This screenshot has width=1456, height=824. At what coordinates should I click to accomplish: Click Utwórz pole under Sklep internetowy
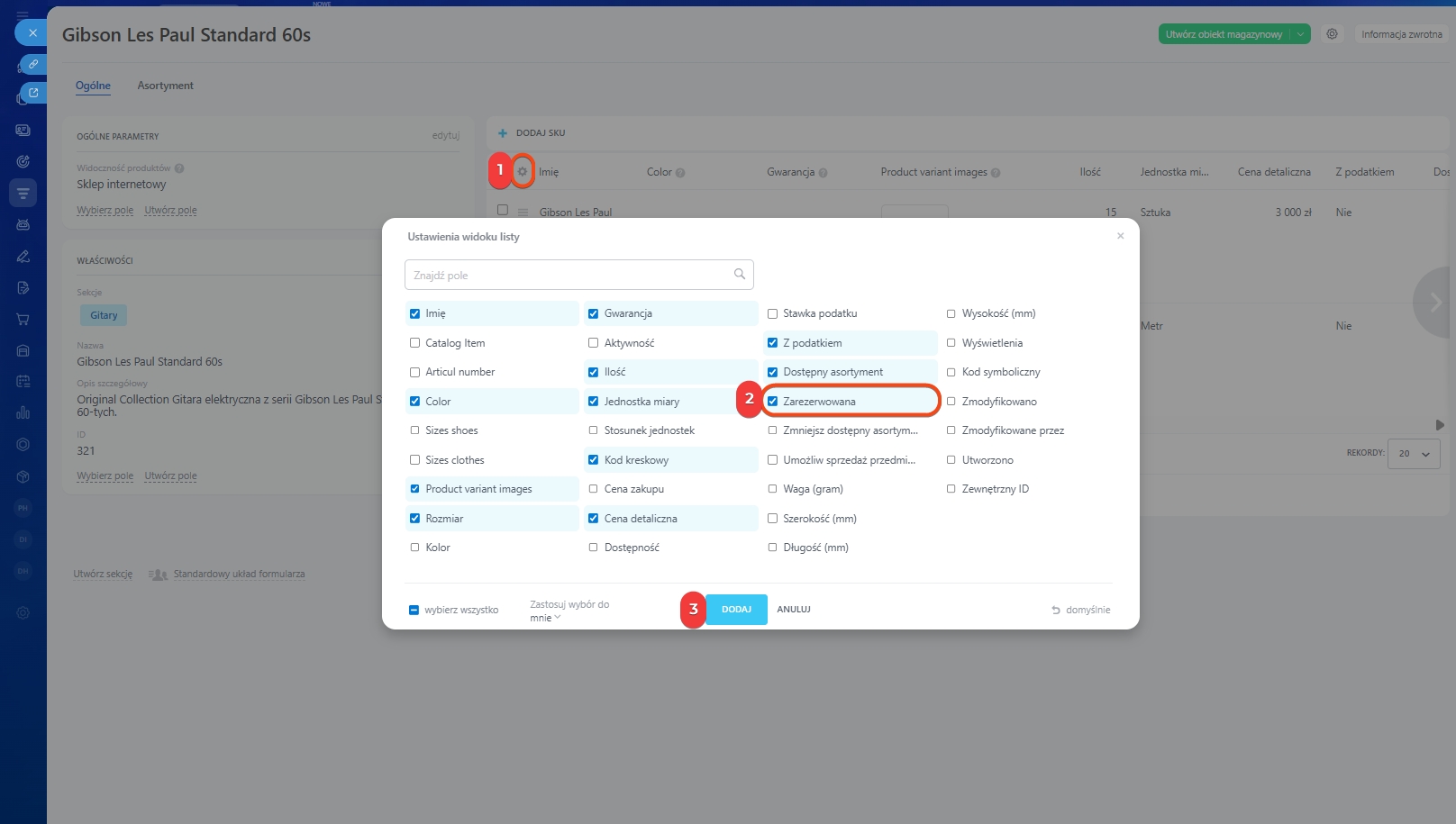(170, 210)
